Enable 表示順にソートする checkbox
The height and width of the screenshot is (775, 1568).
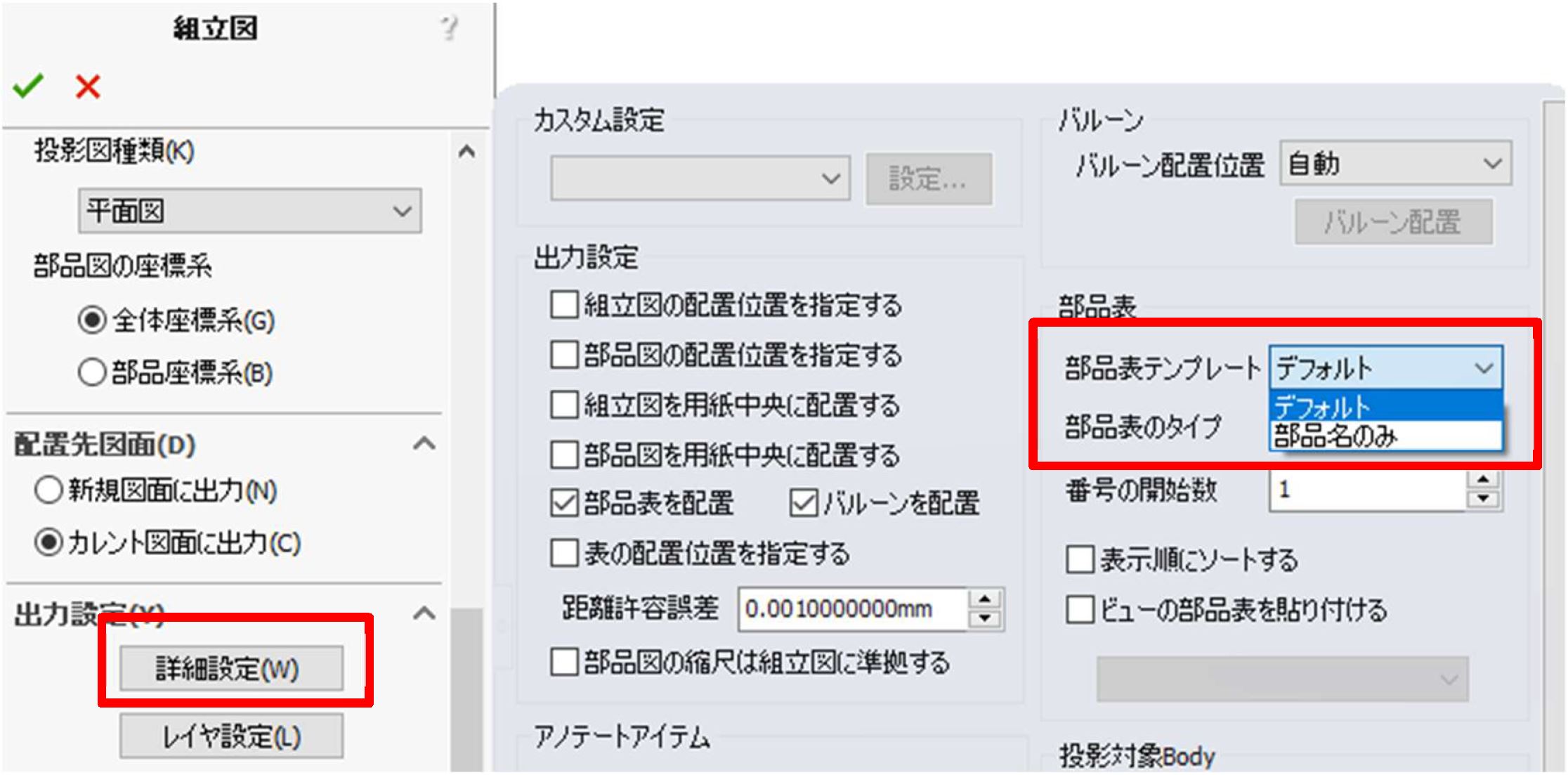[x=1080, y=560]
